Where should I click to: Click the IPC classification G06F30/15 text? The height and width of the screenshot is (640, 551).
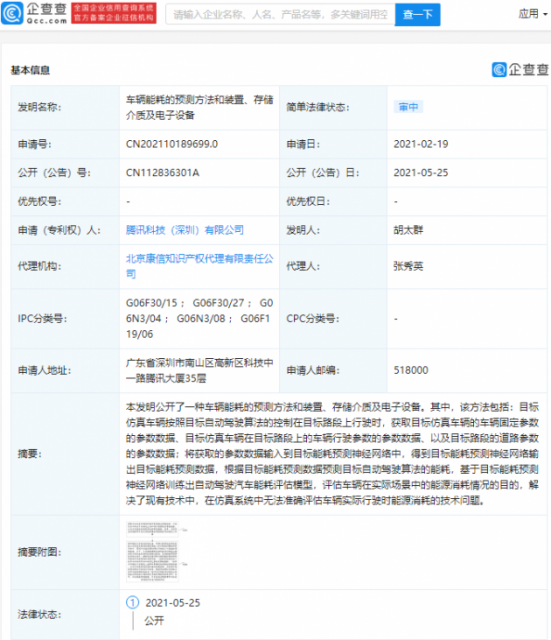pyautogui.click(x=152, y=303)
